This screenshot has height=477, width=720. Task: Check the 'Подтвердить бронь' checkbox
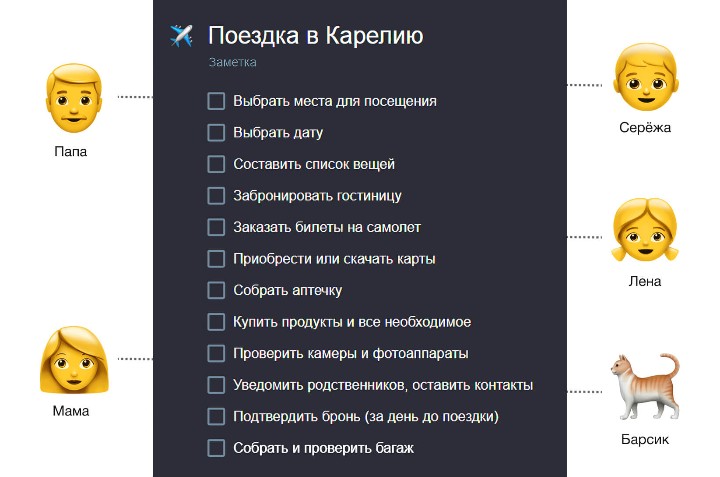pyautogui.click(x=216, y=416)
